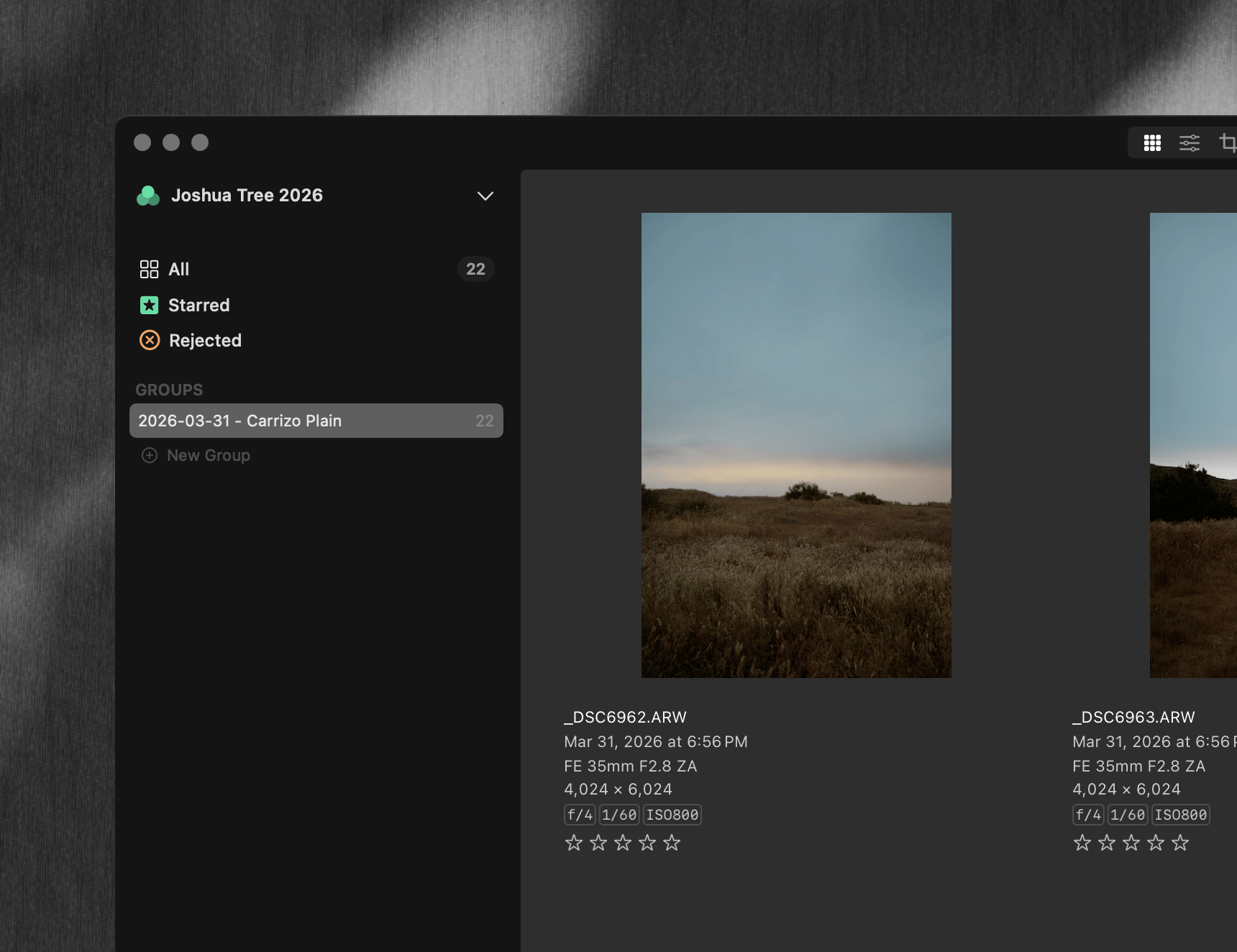The image size is (1237, 952).
Task: Click the ISO800 tag of _DSC6962.ARW
Action: [x=672, y=815]
